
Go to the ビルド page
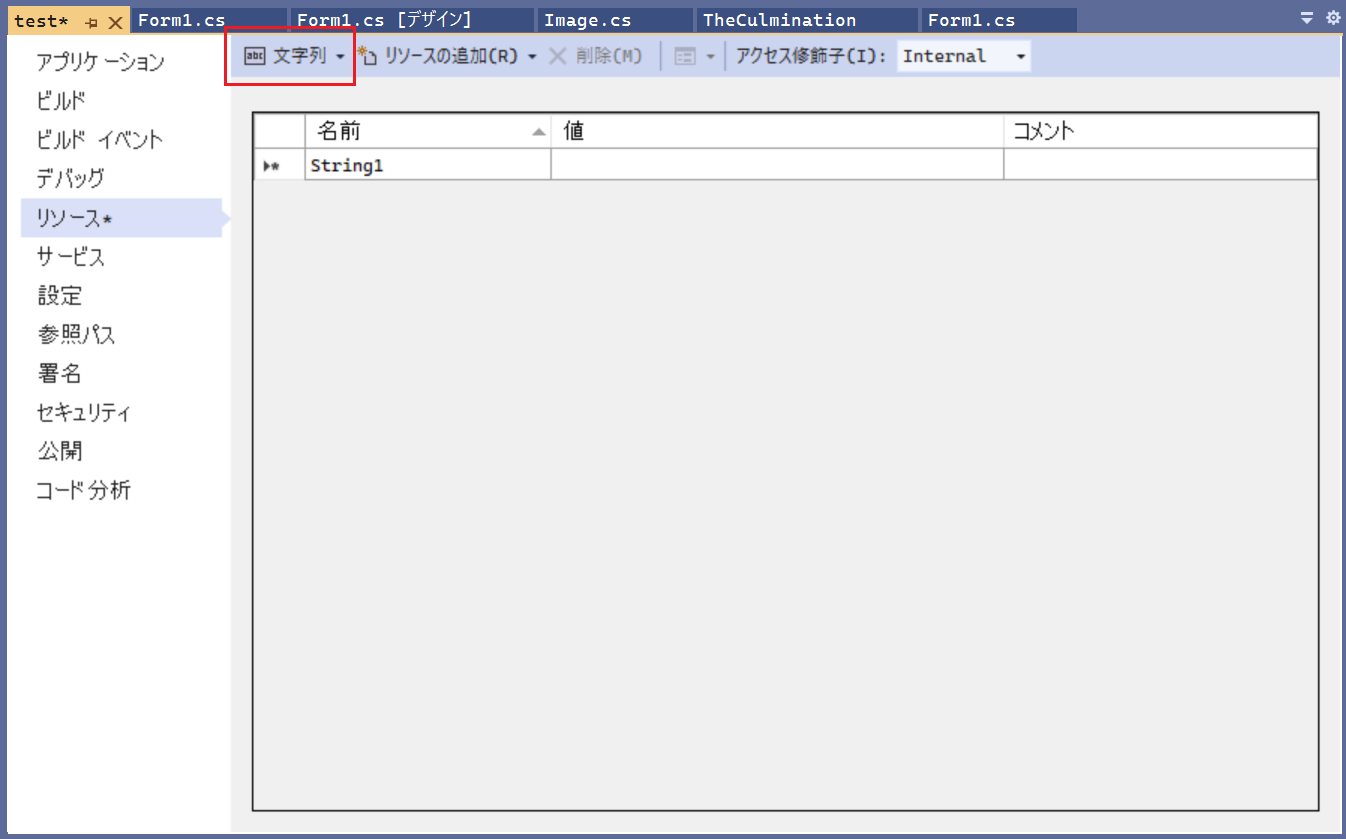tap(61, 101)
